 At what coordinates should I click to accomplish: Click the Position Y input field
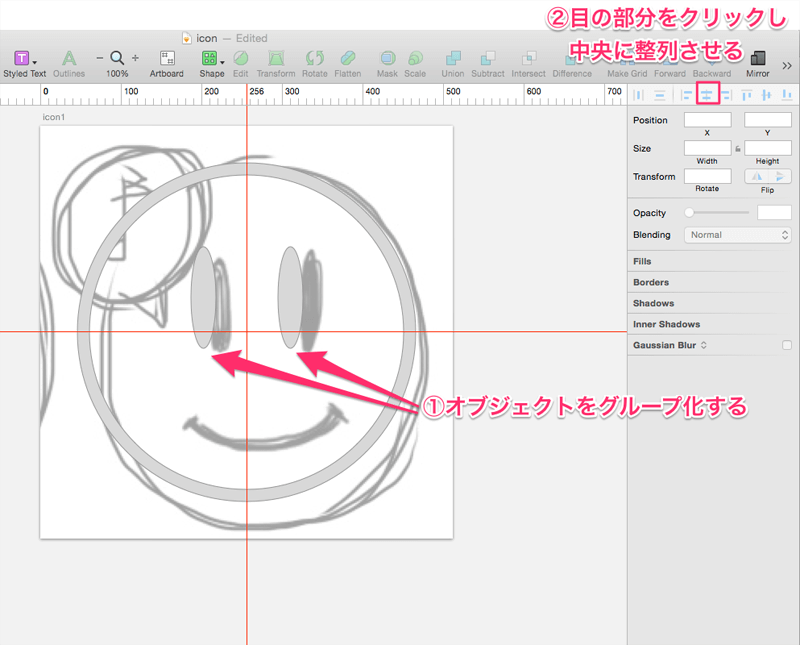[x=768, y=120]
